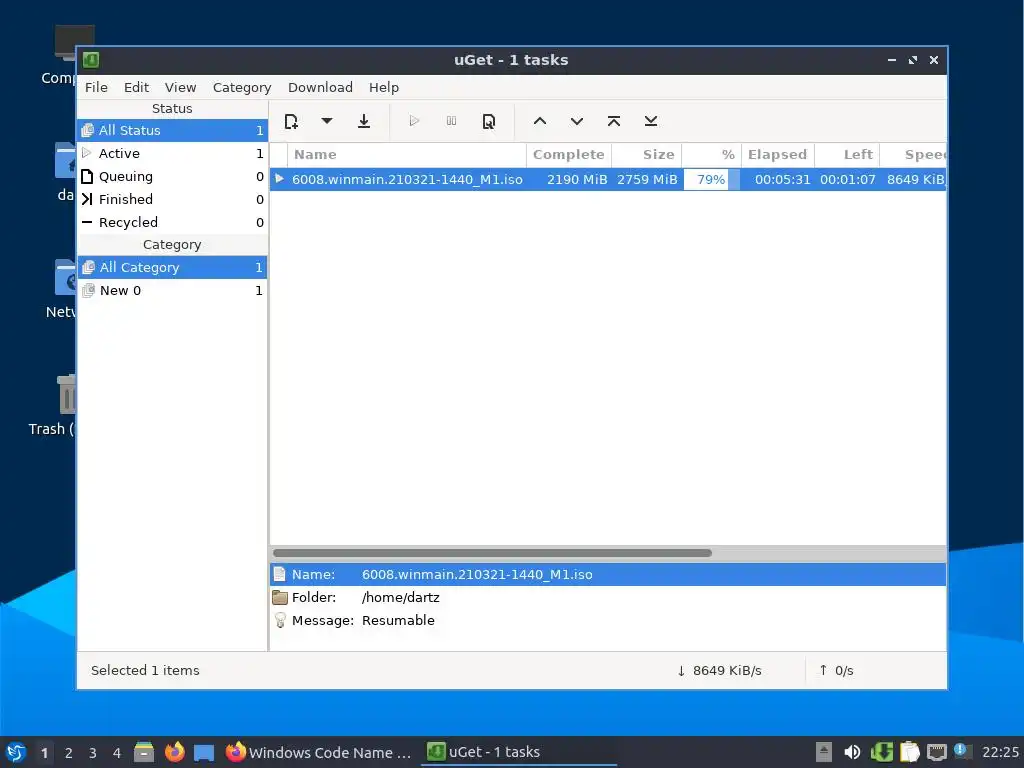Click the 2190 MiB complete cell
This screenshot has height=768, width=1024.
pos(577,180)
